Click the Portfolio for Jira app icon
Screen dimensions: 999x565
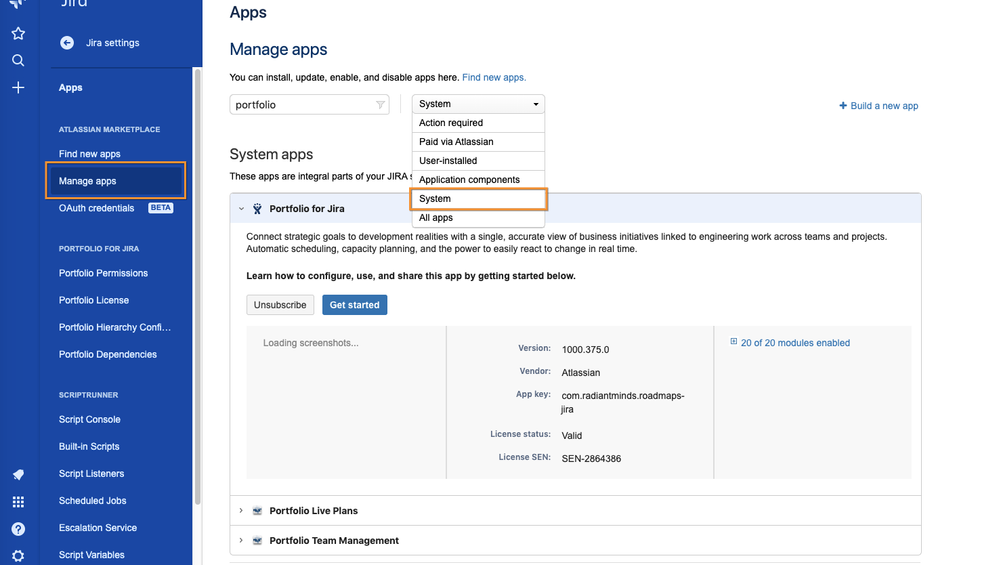tap(257, 209)
